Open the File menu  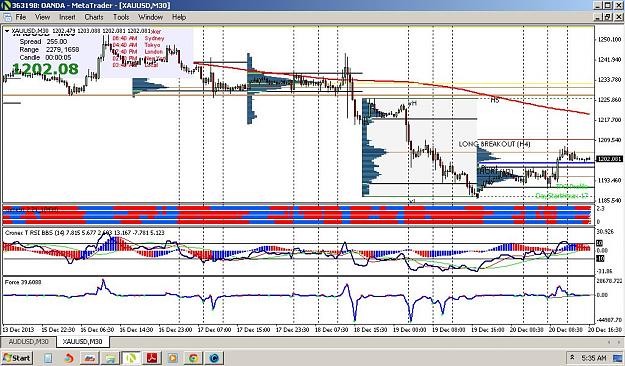click(21, 17)
